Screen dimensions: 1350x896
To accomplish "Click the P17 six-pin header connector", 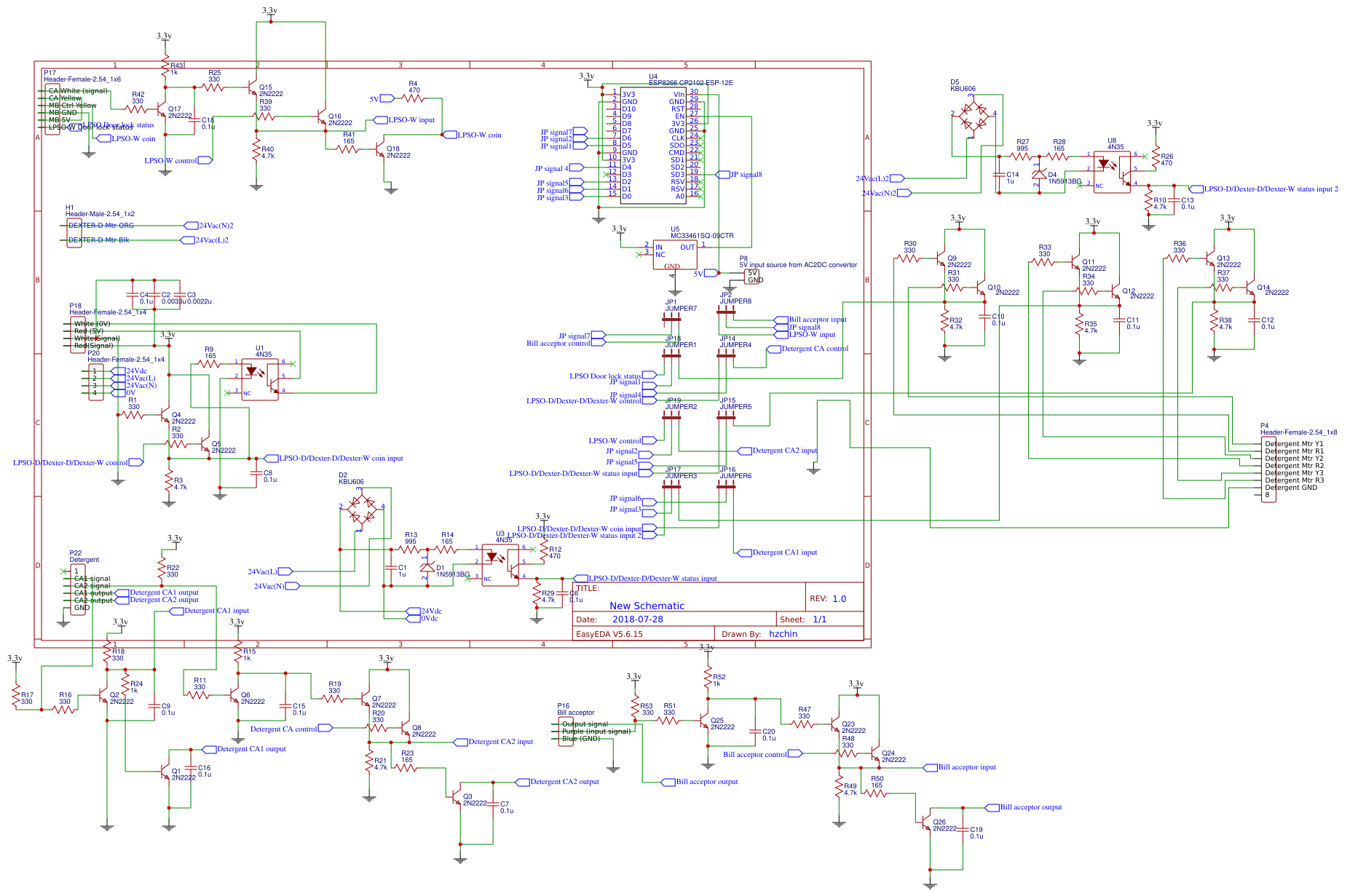I will pos(52,110).
